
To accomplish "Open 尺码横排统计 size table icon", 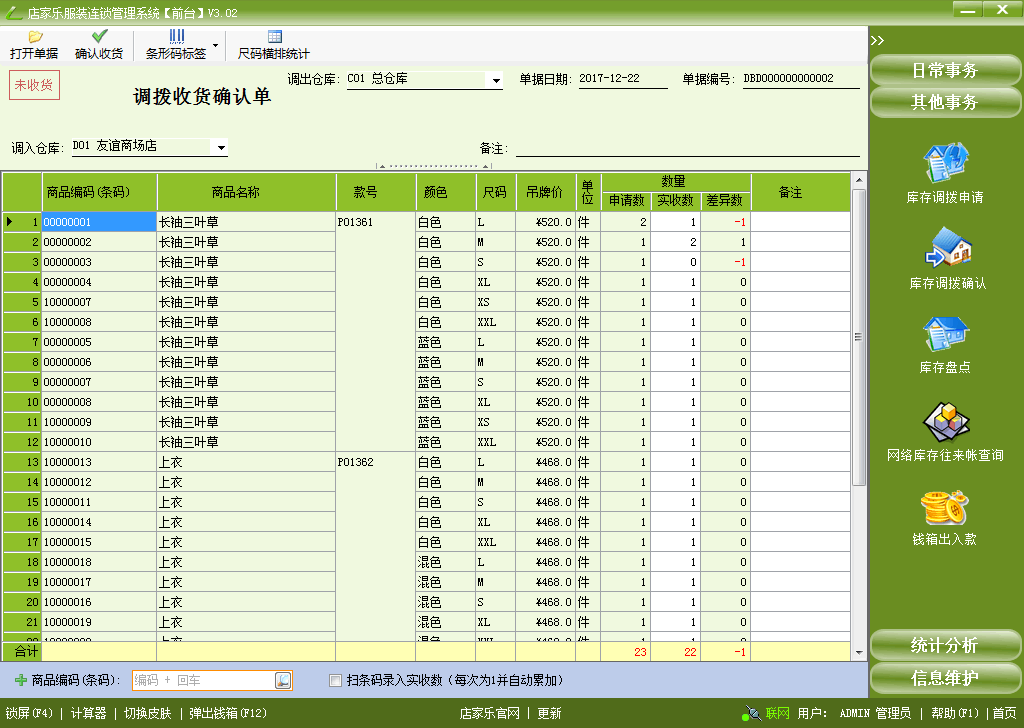I will [x=274, y=37].
